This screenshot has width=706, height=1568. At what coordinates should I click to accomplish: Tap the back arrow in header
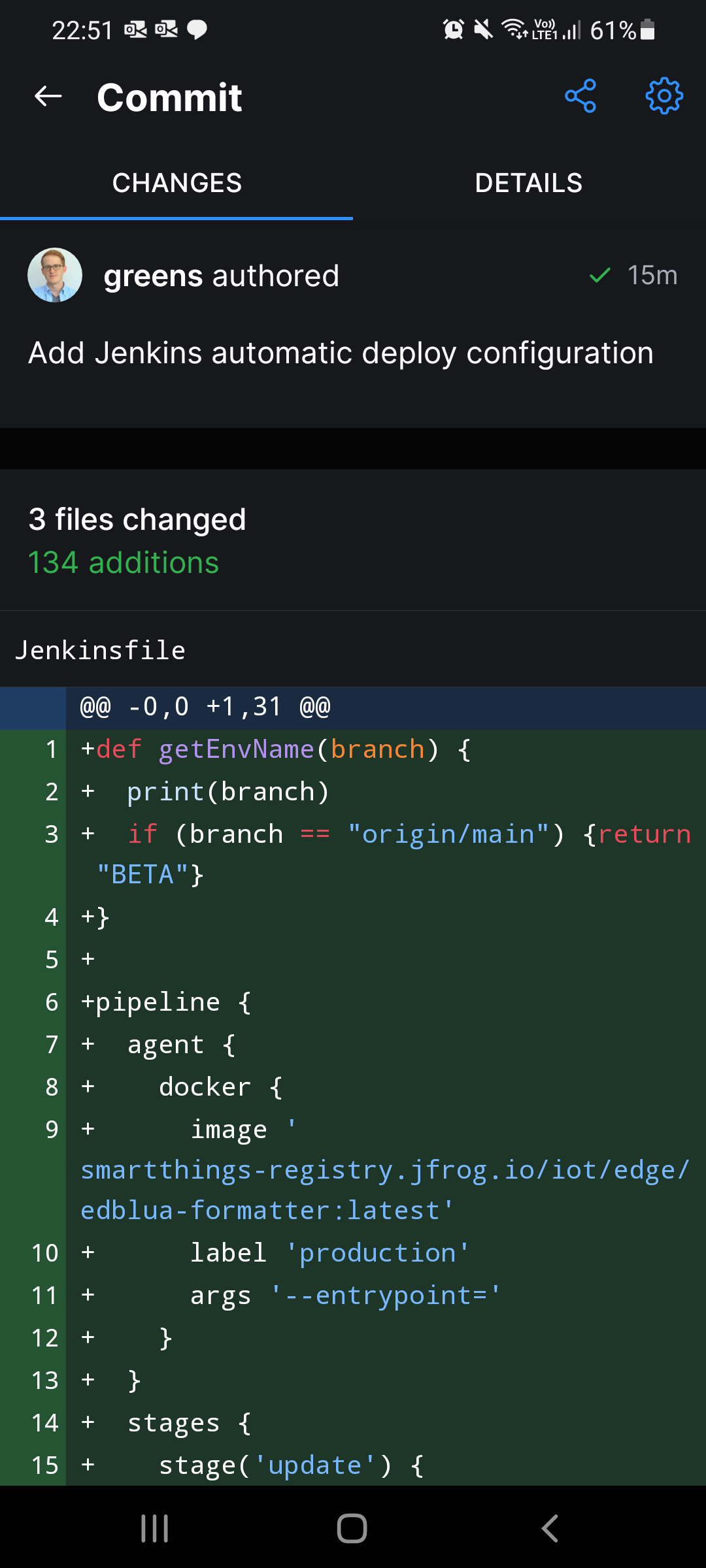pos(48,97)
